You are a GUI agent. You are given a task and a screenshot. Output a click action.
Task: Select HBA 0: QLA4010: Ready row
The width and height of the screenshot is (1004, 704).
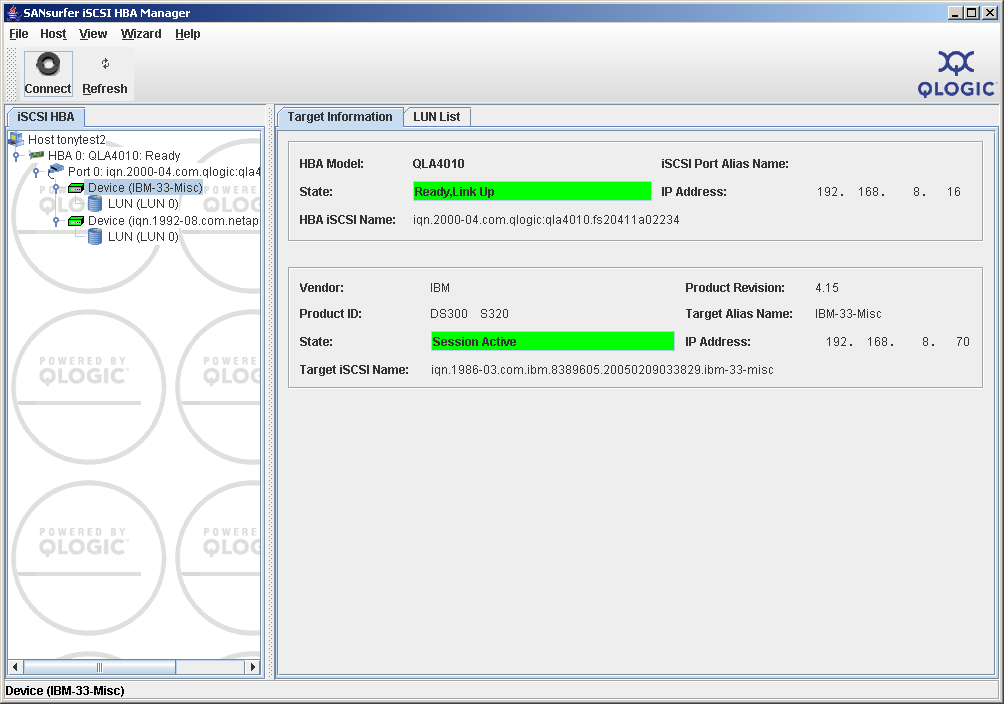(x=114, y=156)
